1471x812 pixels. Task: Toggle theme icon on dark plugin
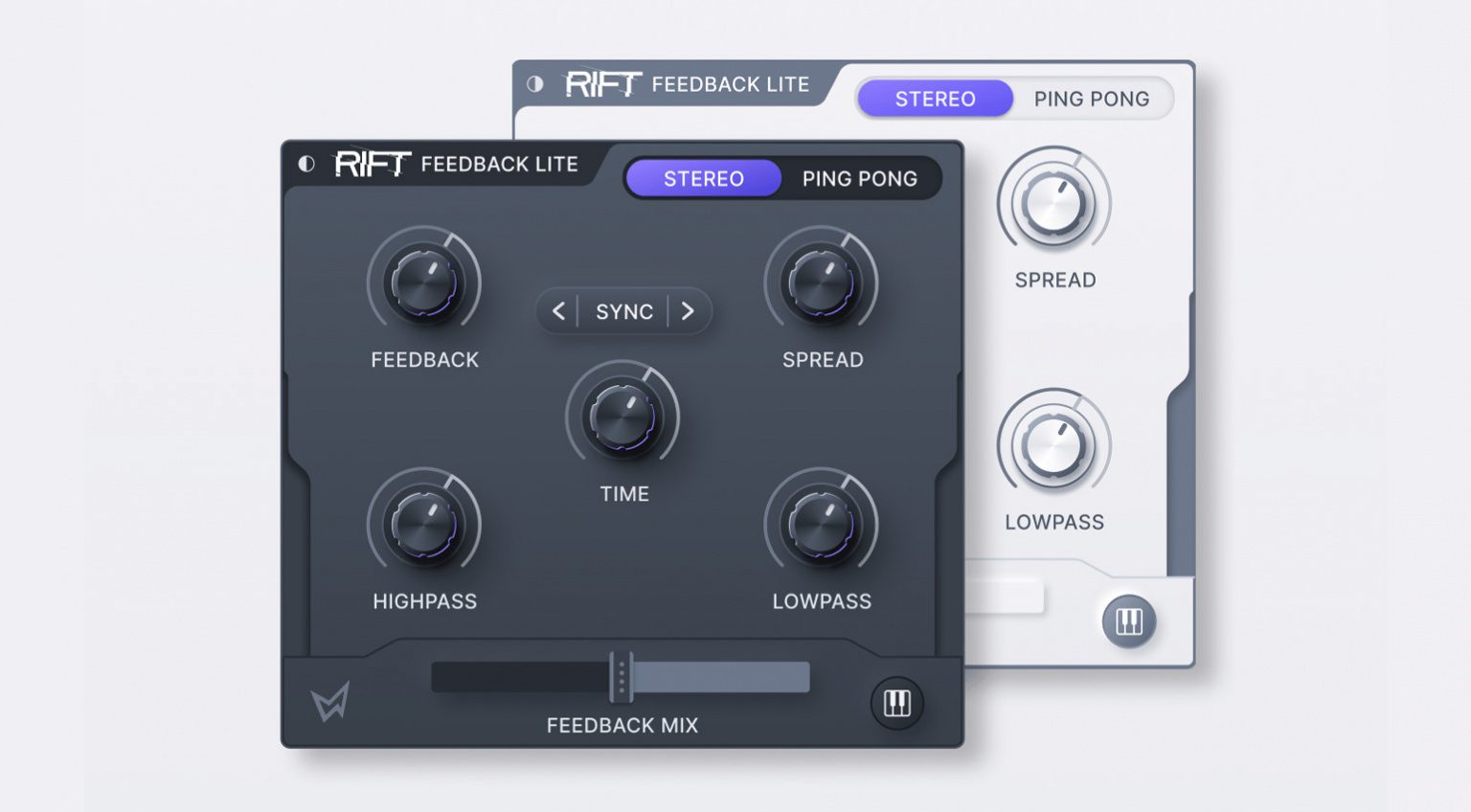306,164
